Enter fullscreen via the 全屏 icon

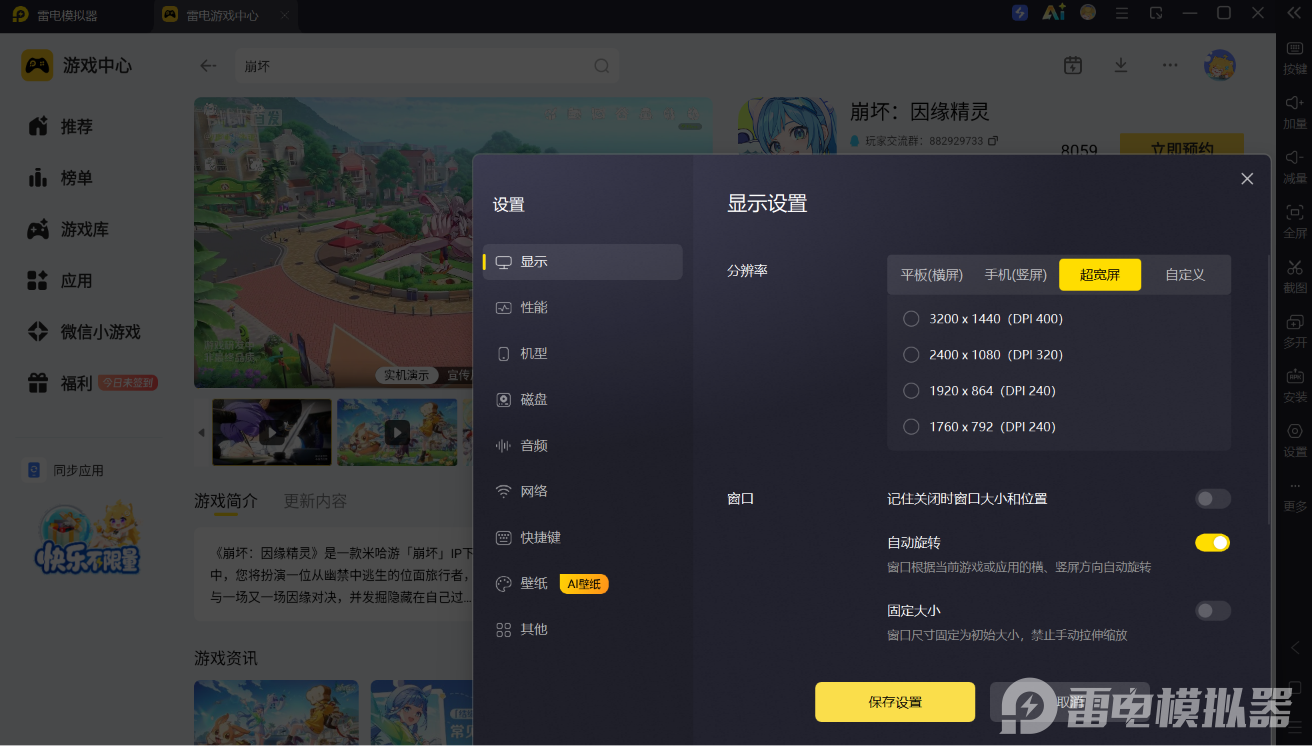[x=1295, y=212]
